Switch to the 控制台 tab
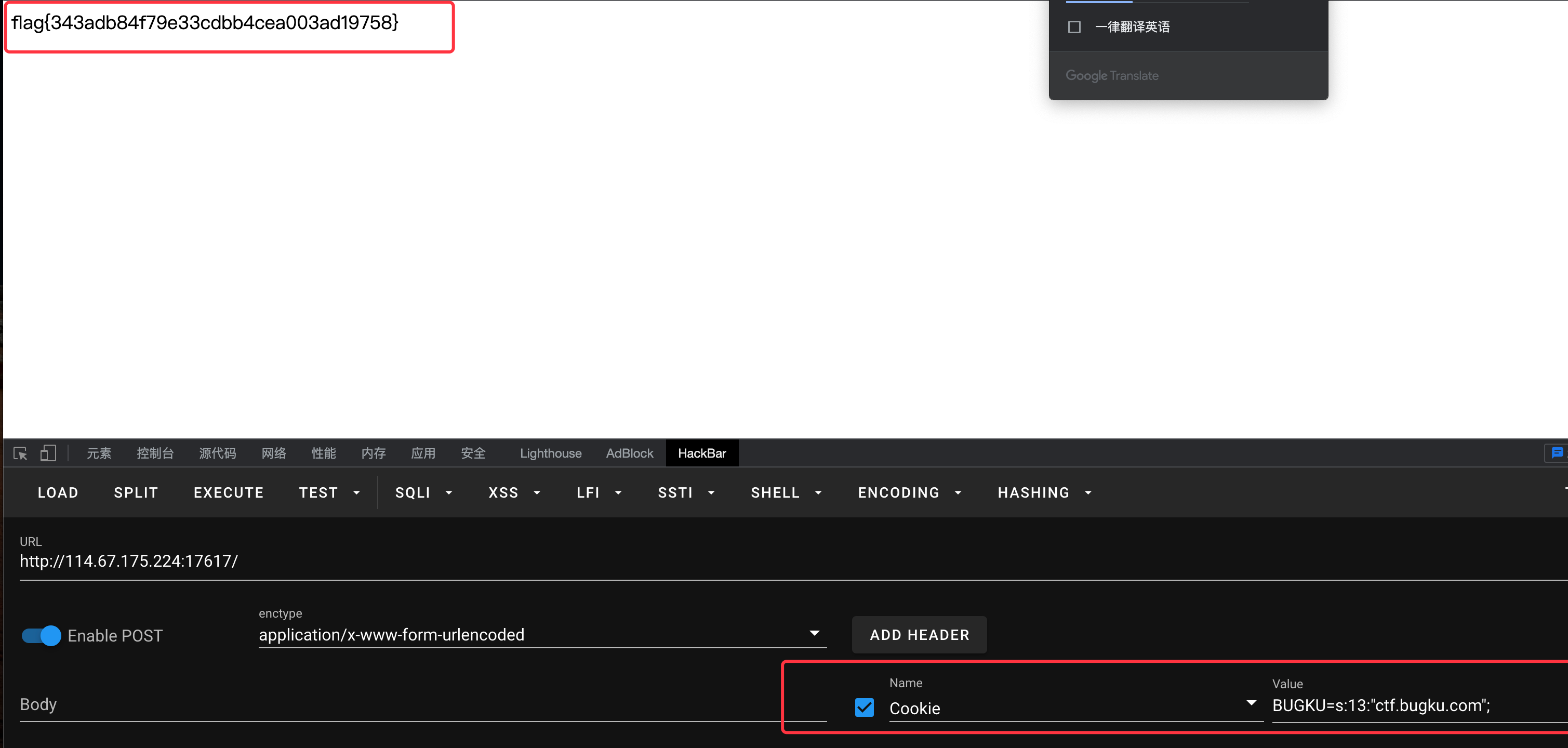The height and width of the screenshot is (748, 1568). point(155,453)
